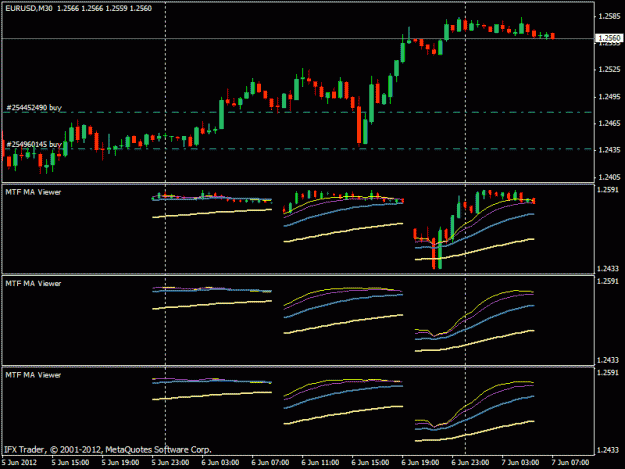
Task: Click the 6 Jun 15:00 time axis label
Action: click(x=370, y=463)
